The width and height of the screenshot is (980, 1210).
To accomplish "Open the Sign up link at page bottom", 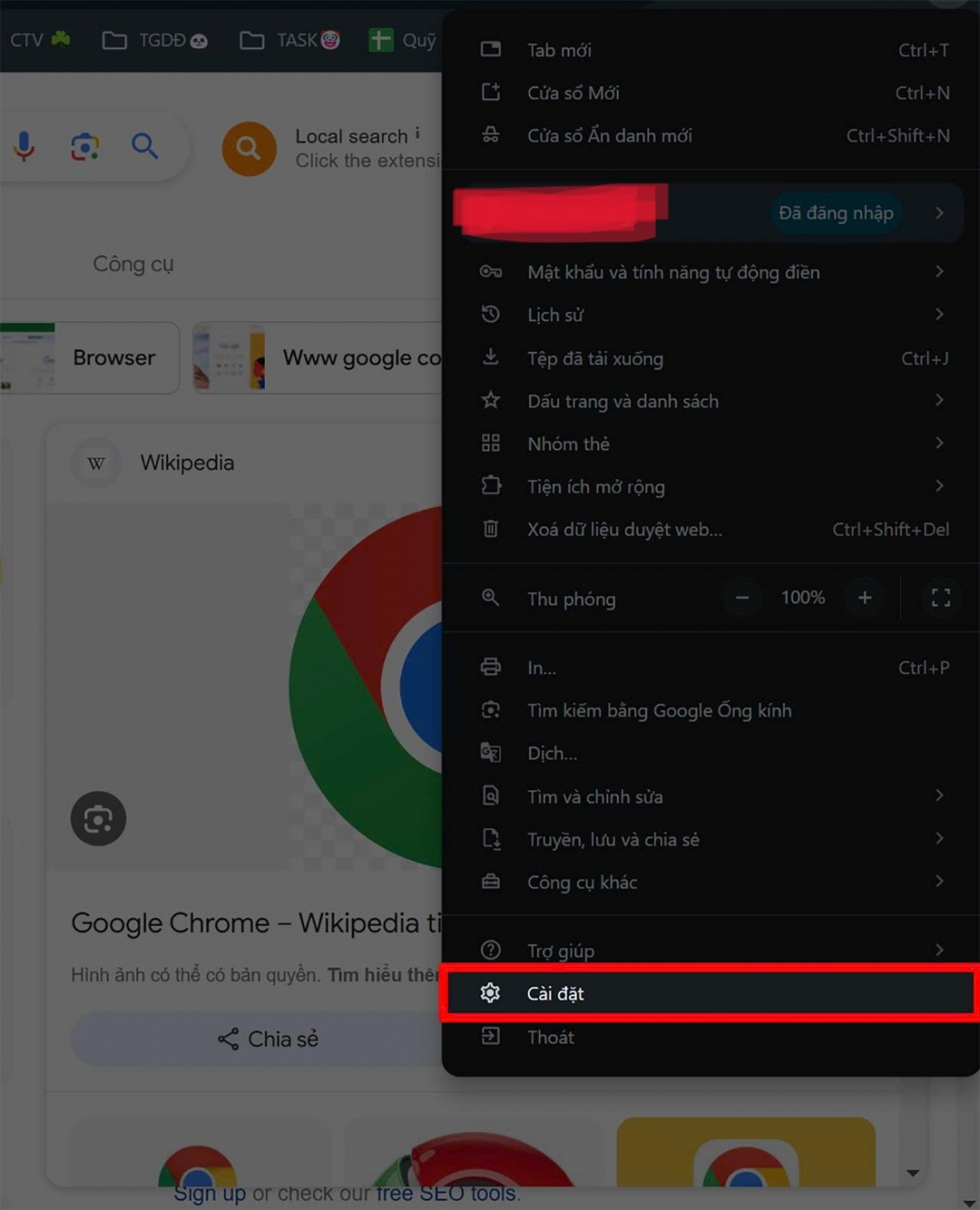I will point(210,1193).
